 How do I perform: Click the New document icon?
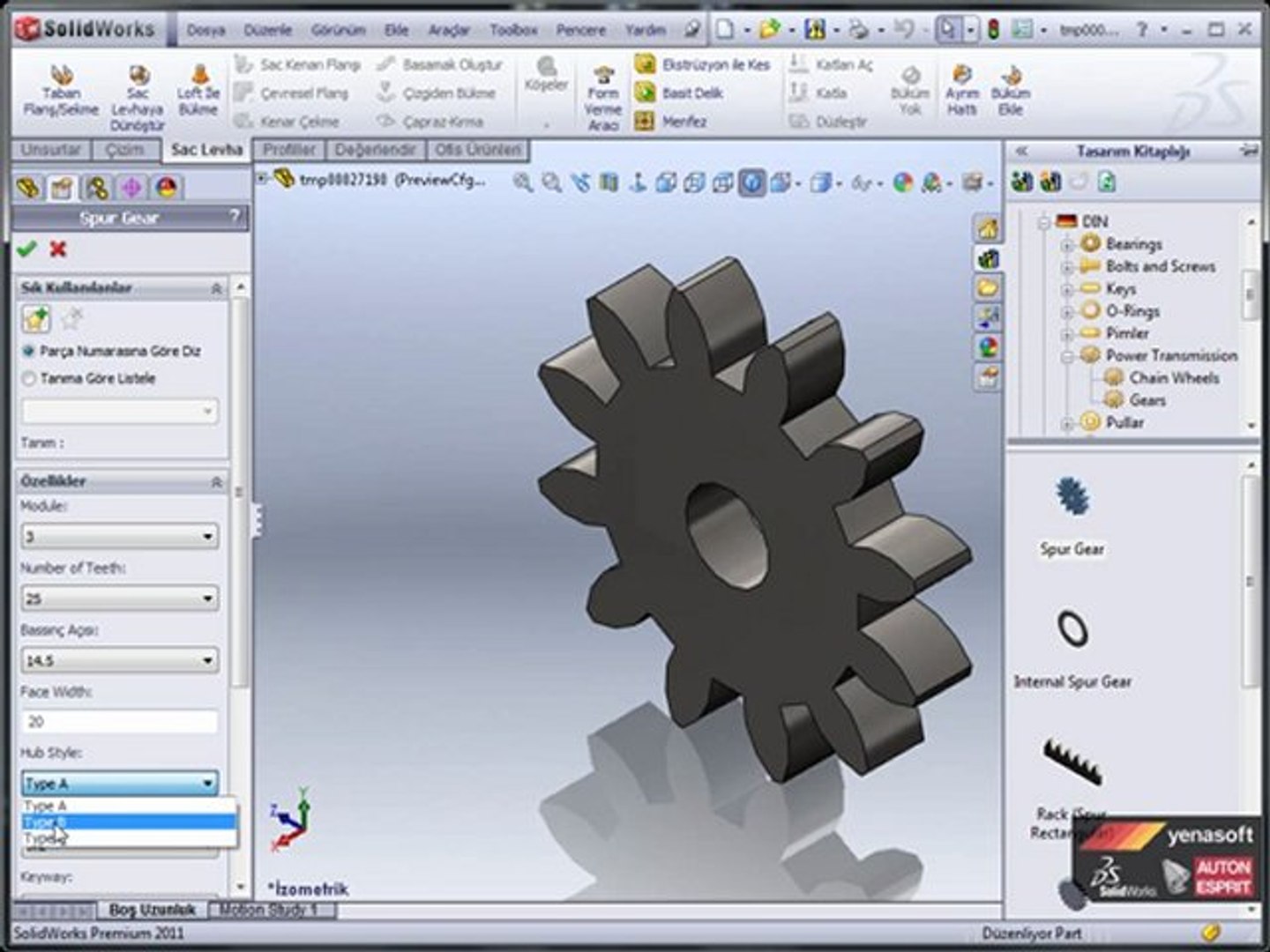(724, 30)
